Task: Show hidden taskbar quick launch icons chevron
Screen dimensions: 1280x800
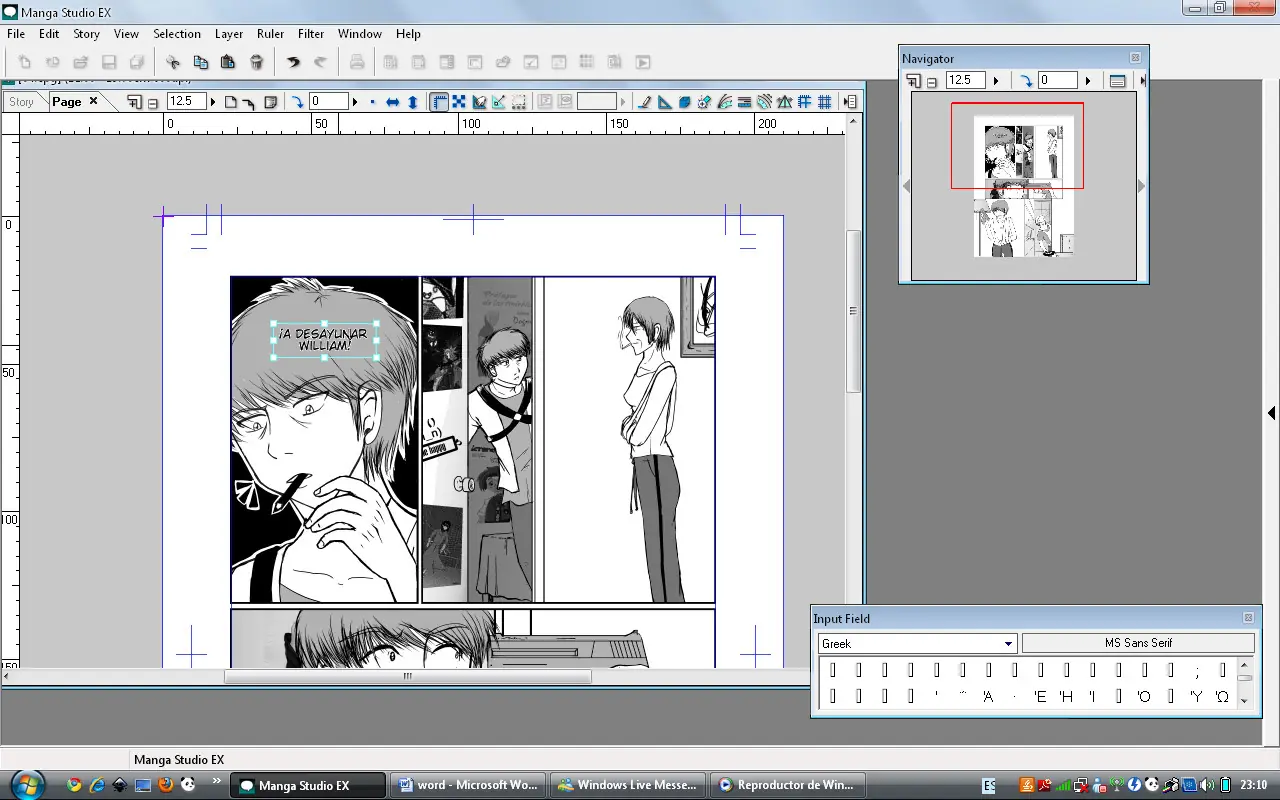Action: click(217, 781)
